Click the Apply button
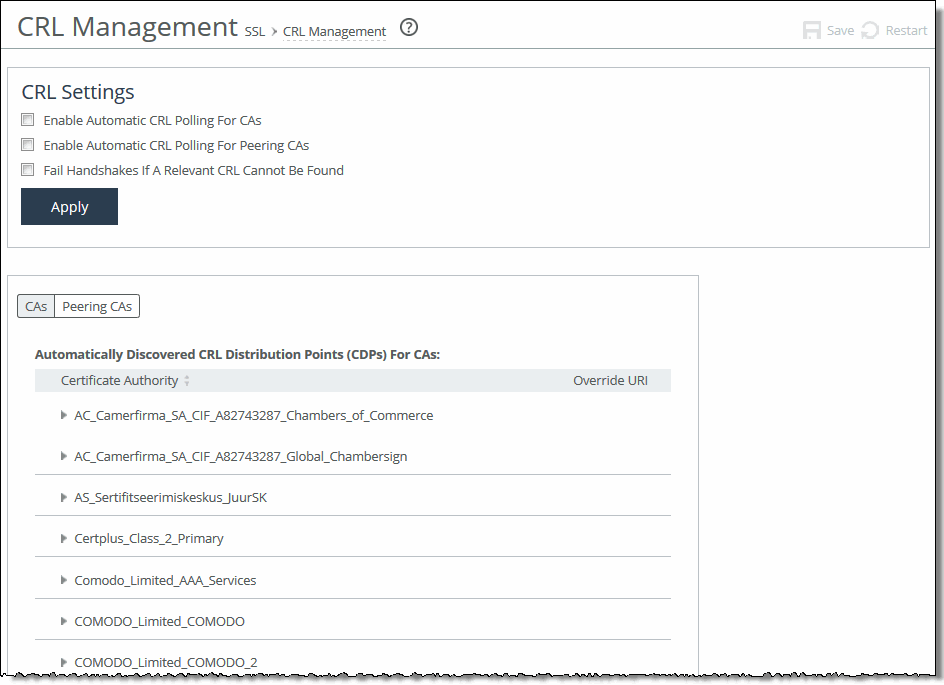Viewport: 944px width, 685px height. point(69,206)
